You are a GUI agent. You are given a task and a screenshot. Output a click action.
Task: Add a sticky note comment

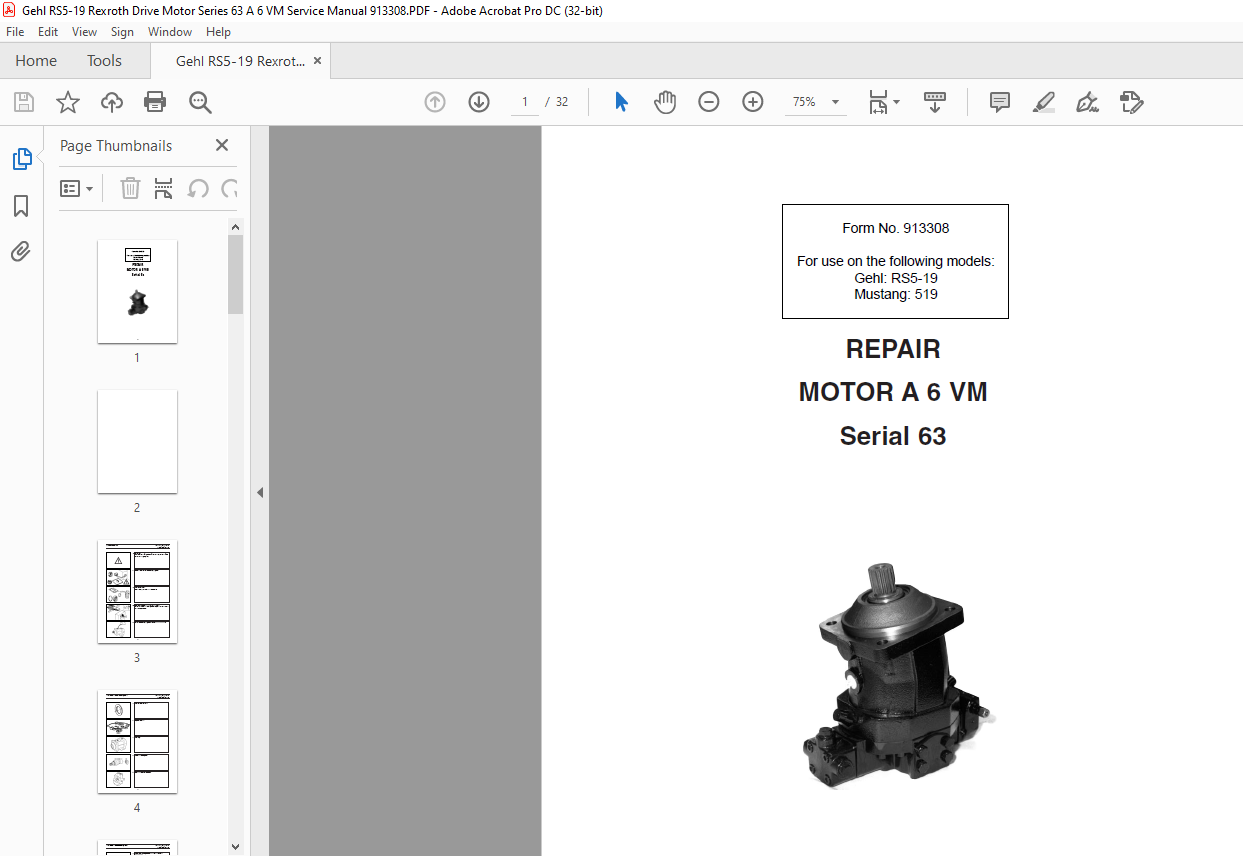pyautogui.click(x=999, y=102)
